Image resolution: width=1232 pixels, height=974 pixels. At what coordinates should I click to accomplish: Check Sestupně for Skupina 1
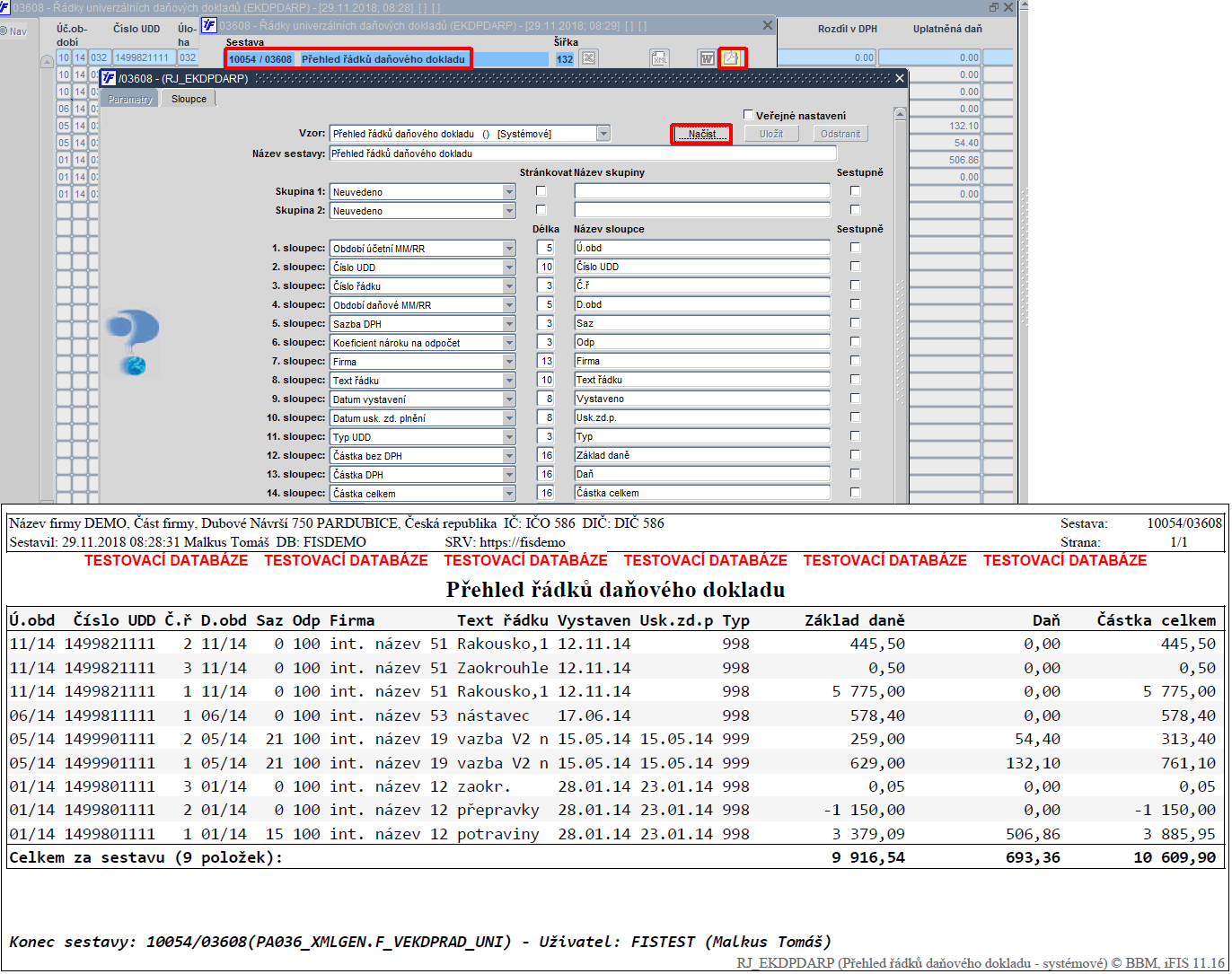point(855,191)
